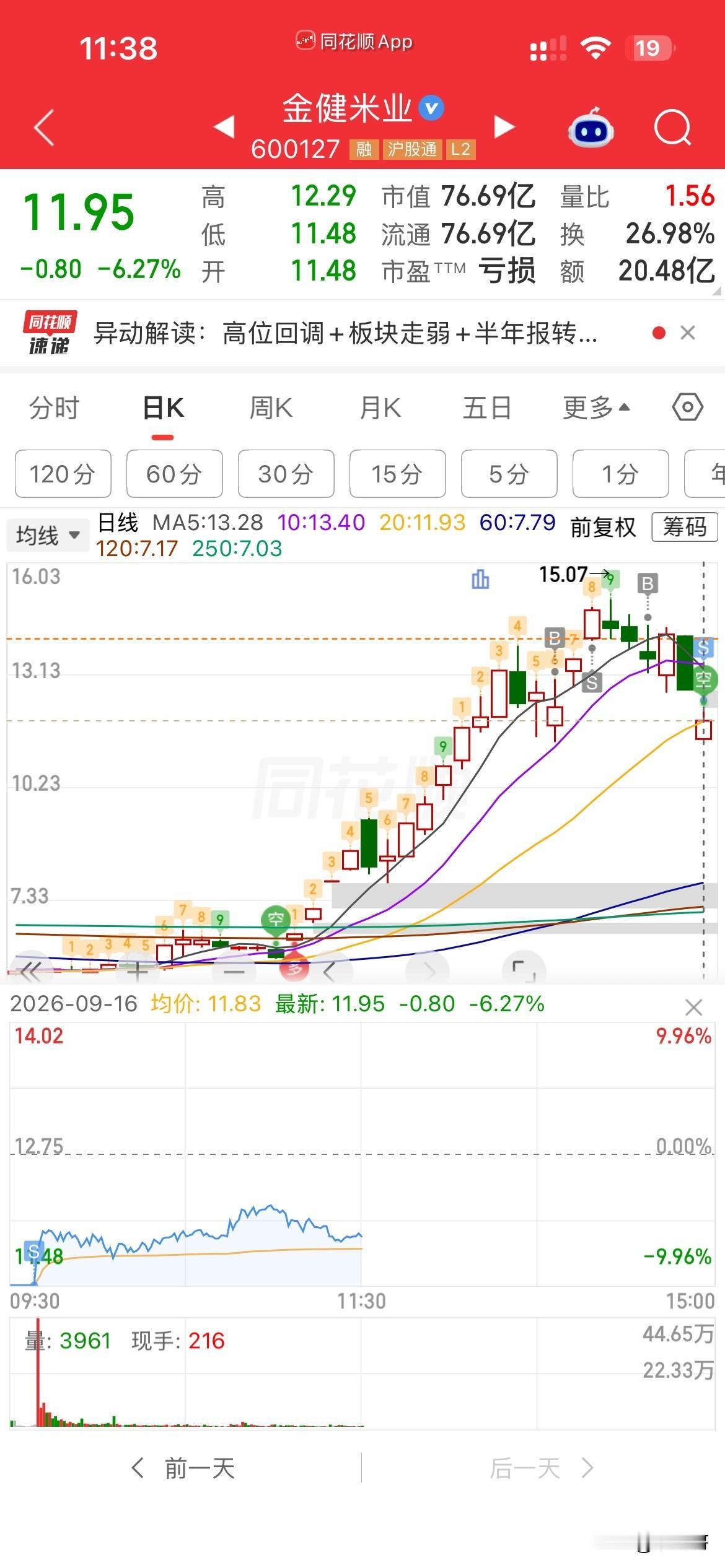Viewport: 725px width, 1568px height.
Task: Dismiss the 异动解读 banner with X
Action: point(688,333)
